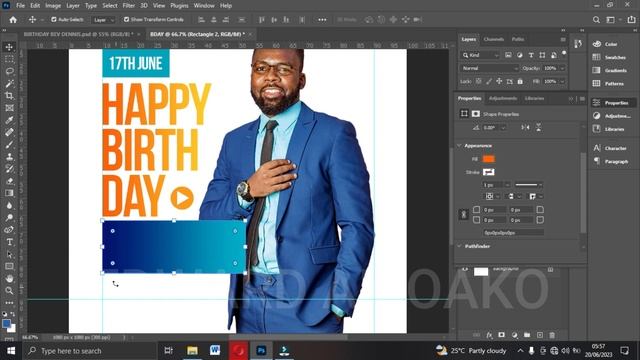The width and height of the screenshot is (640, 360).
Task: Select the History Brush tool
Action: pos(9,169)
